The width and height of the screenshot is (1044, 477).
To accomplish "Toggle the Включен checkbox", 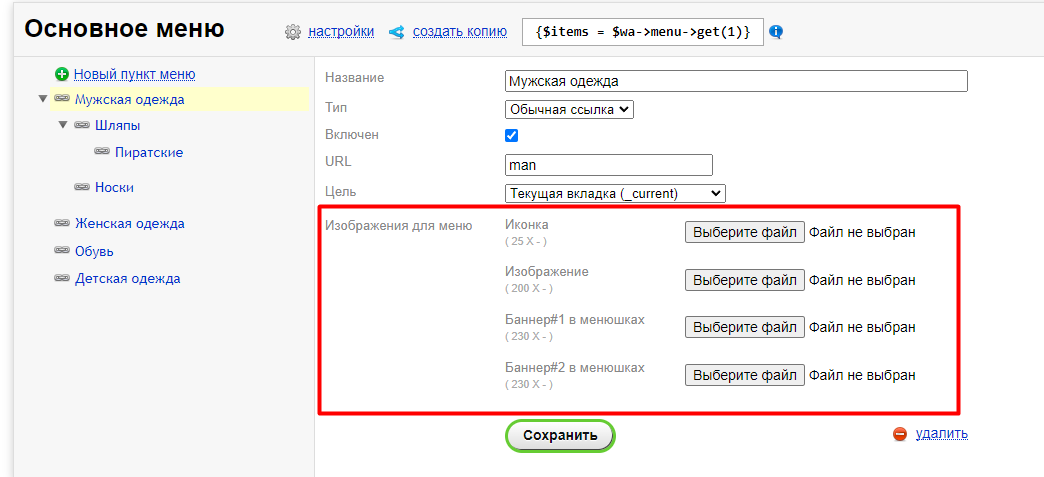I will coord(512,136).
